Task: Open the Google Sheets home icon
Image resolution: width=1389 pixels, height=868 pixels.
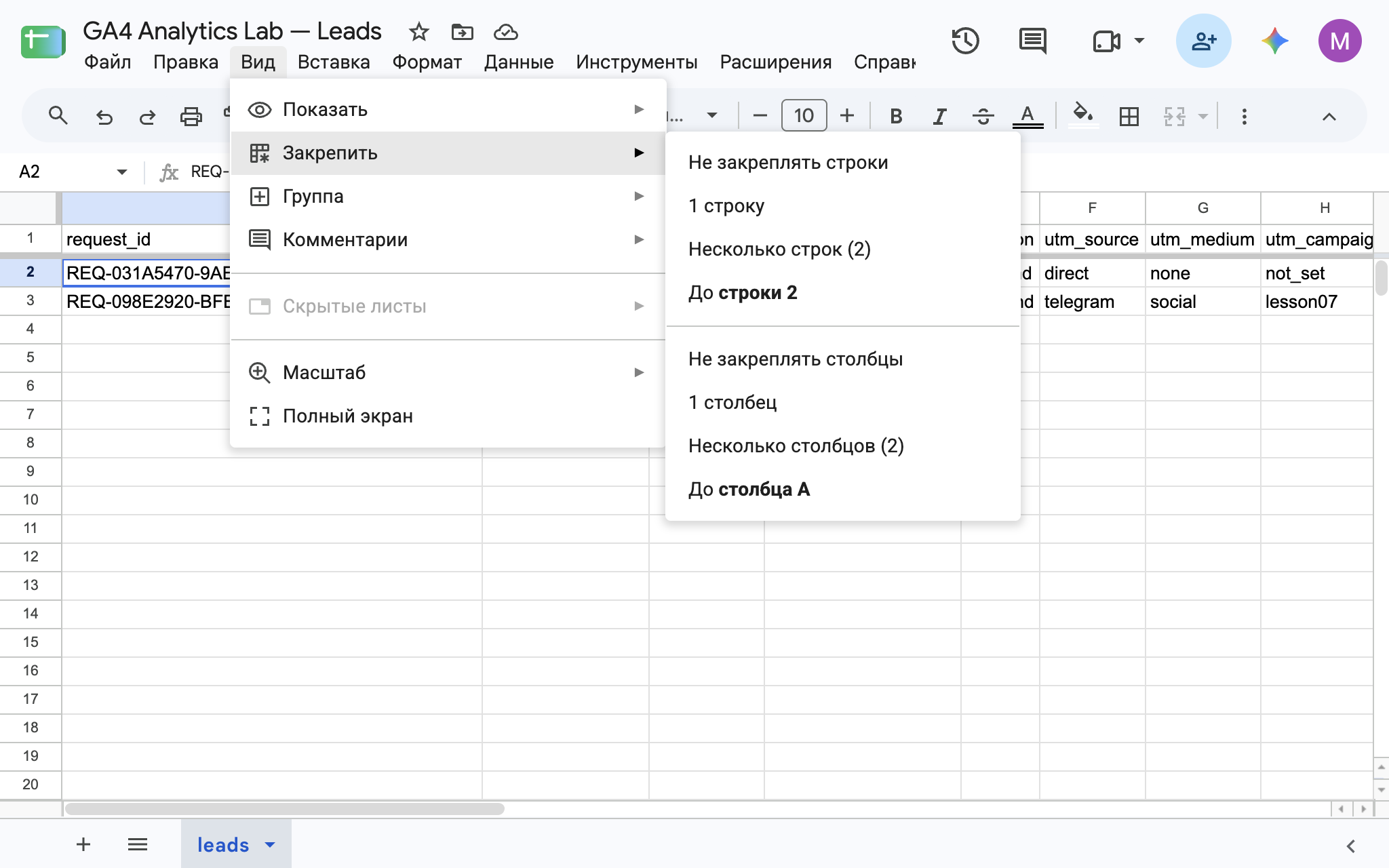Action: point(43,41)
